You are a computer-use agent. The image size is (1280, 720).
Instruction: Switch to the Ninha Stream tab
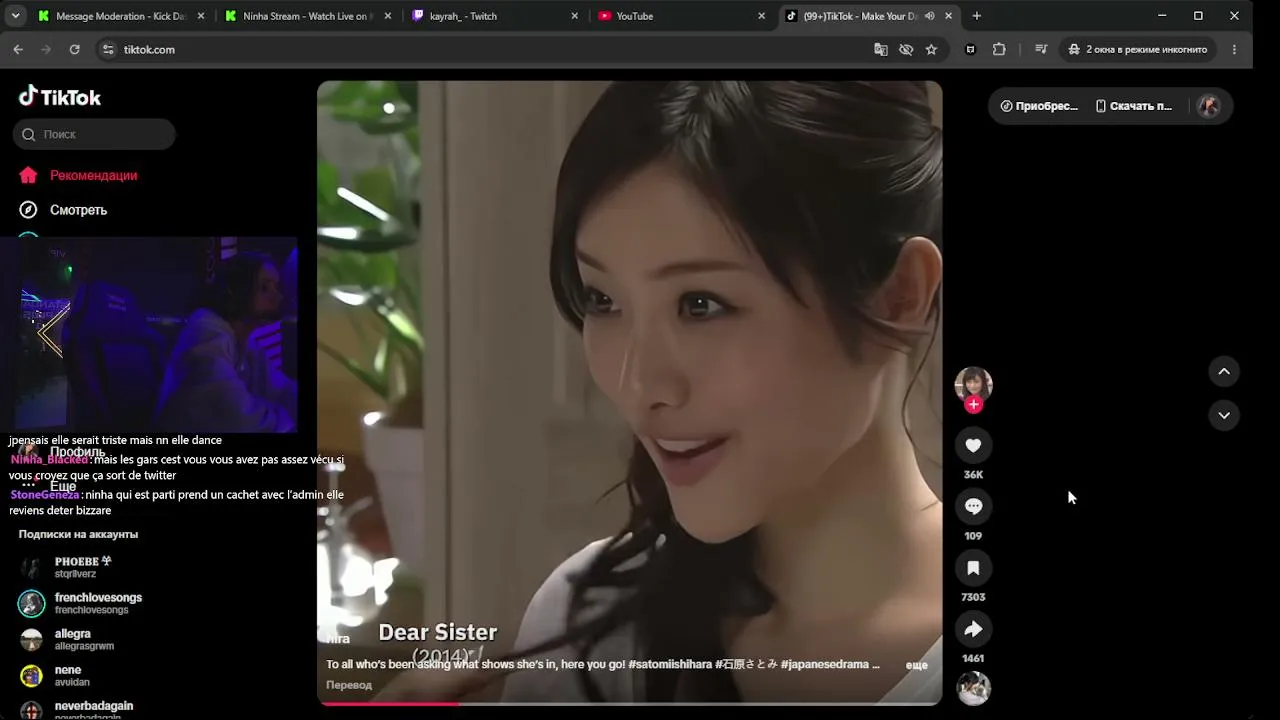pyautogui.click(x=308, y=16)
